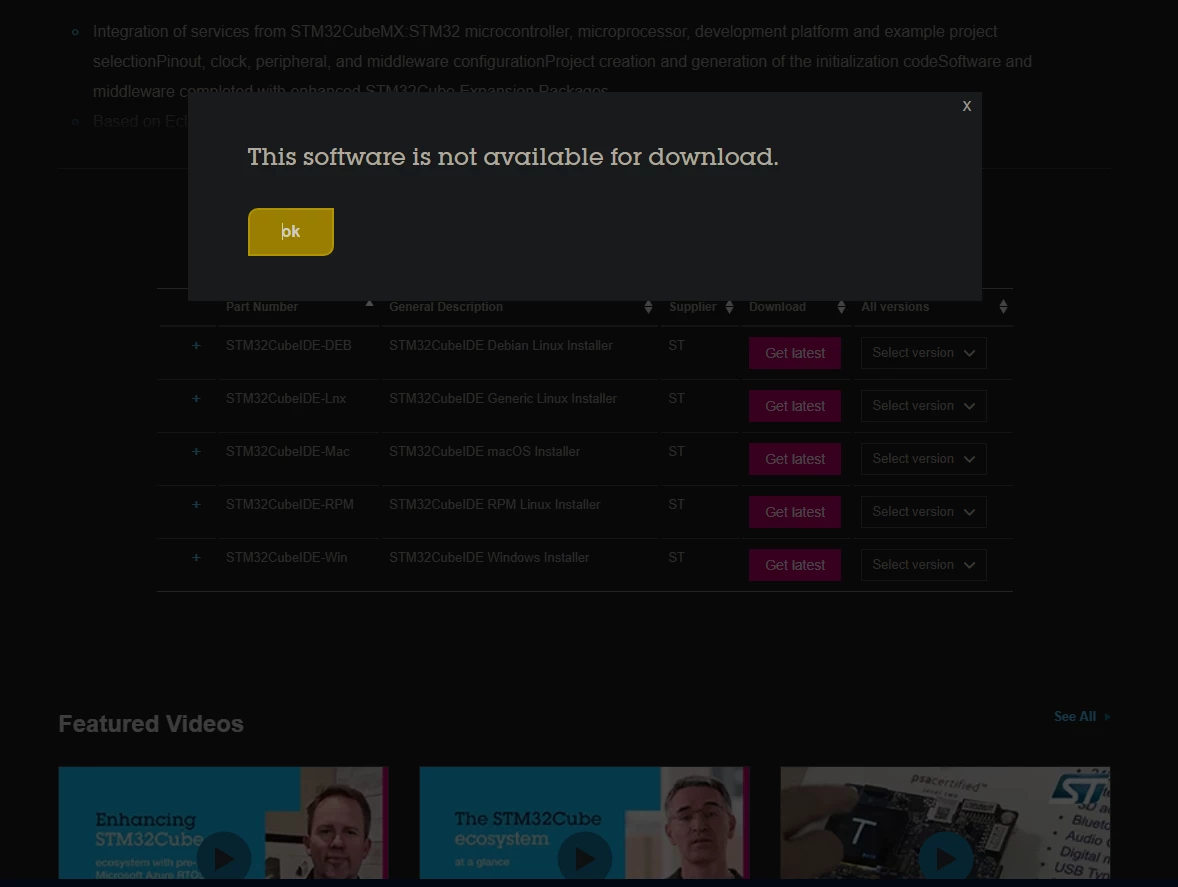1178x887 pixels.
Task: Get latest Debian Linux Installer
Action: 795,353
